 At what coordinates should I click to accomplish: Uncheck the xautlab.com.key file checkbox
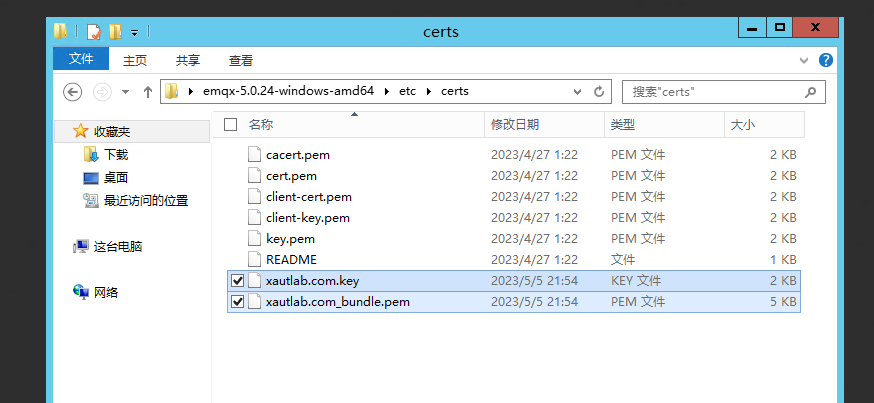[x=237, y=281]
